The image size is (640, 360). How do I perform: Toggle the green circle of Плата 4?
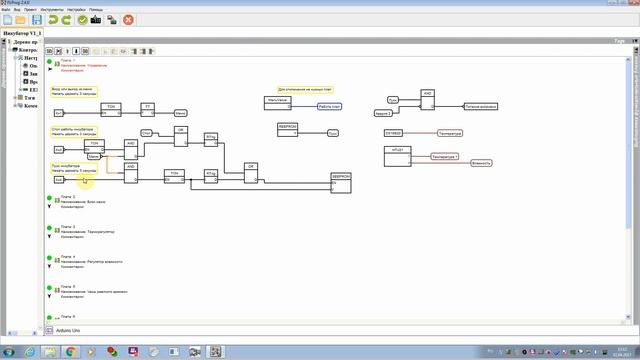point(49,258)
